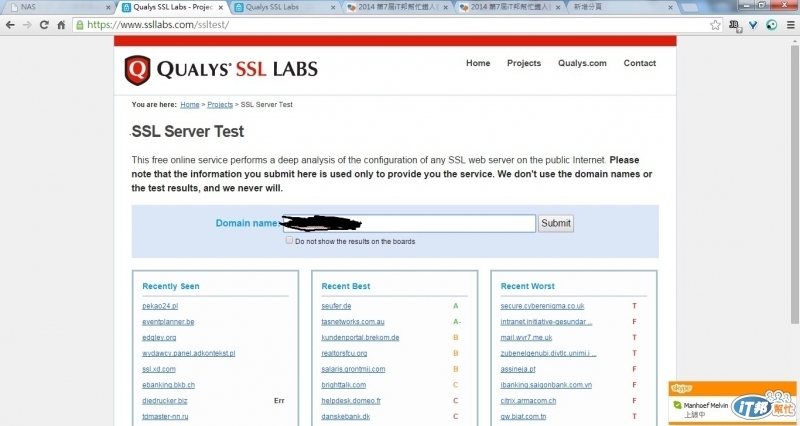Image resolution: width=800 pixels, height=426 pixels.
Task: Follow the Projects breadcrumb link
Action: click(x=220, y=105)
